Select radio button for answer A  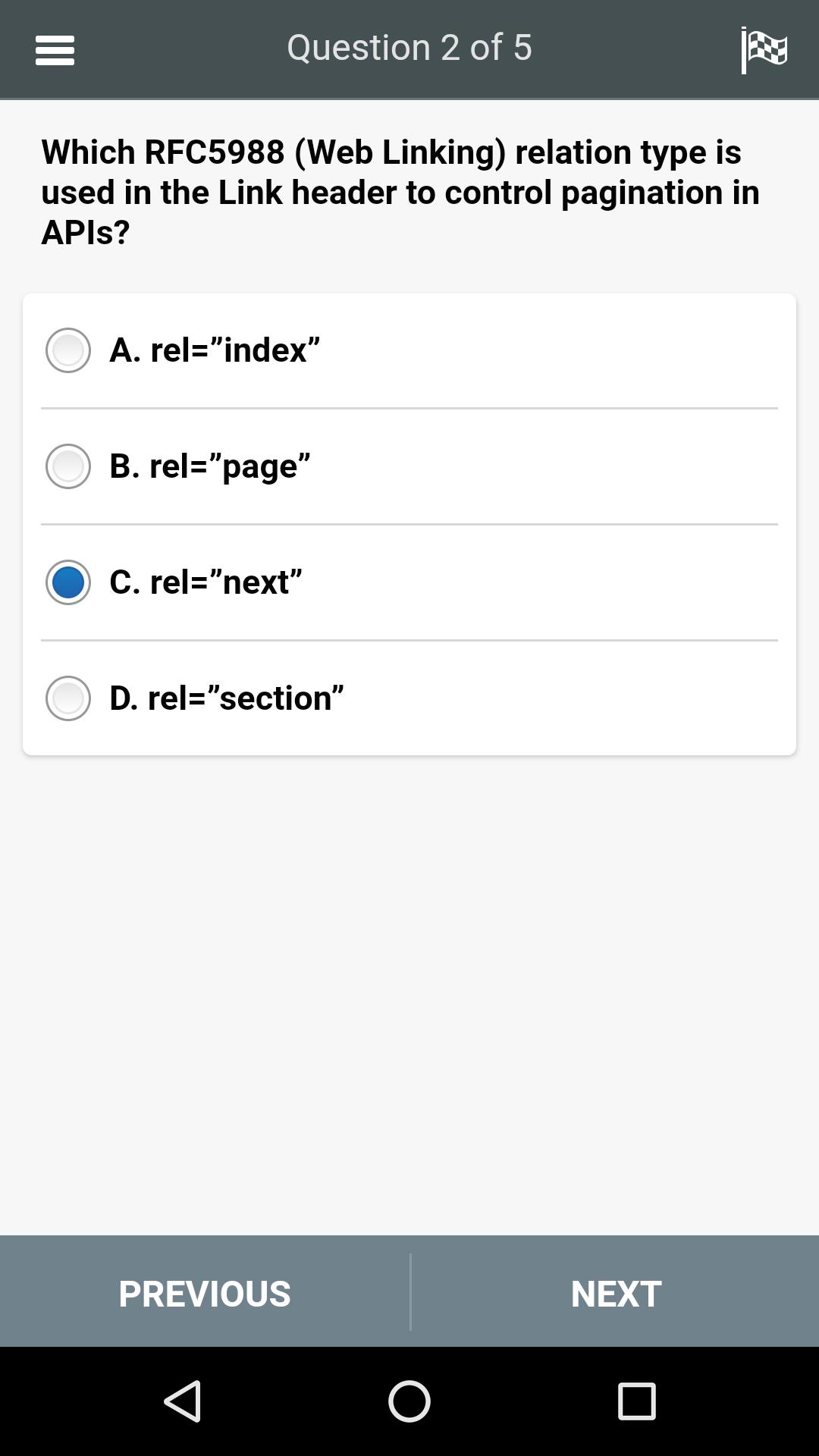pos(68,350)
